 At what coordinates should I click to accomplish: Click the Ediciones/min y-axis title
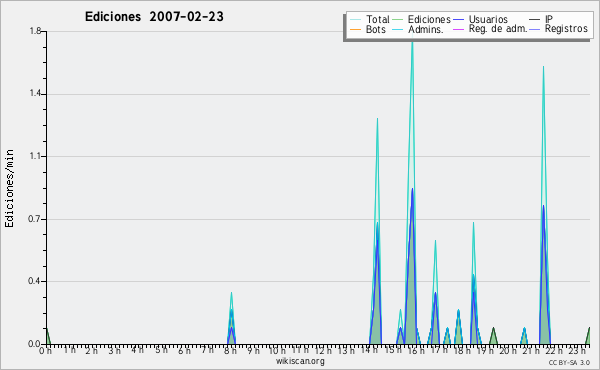(9, 188)
